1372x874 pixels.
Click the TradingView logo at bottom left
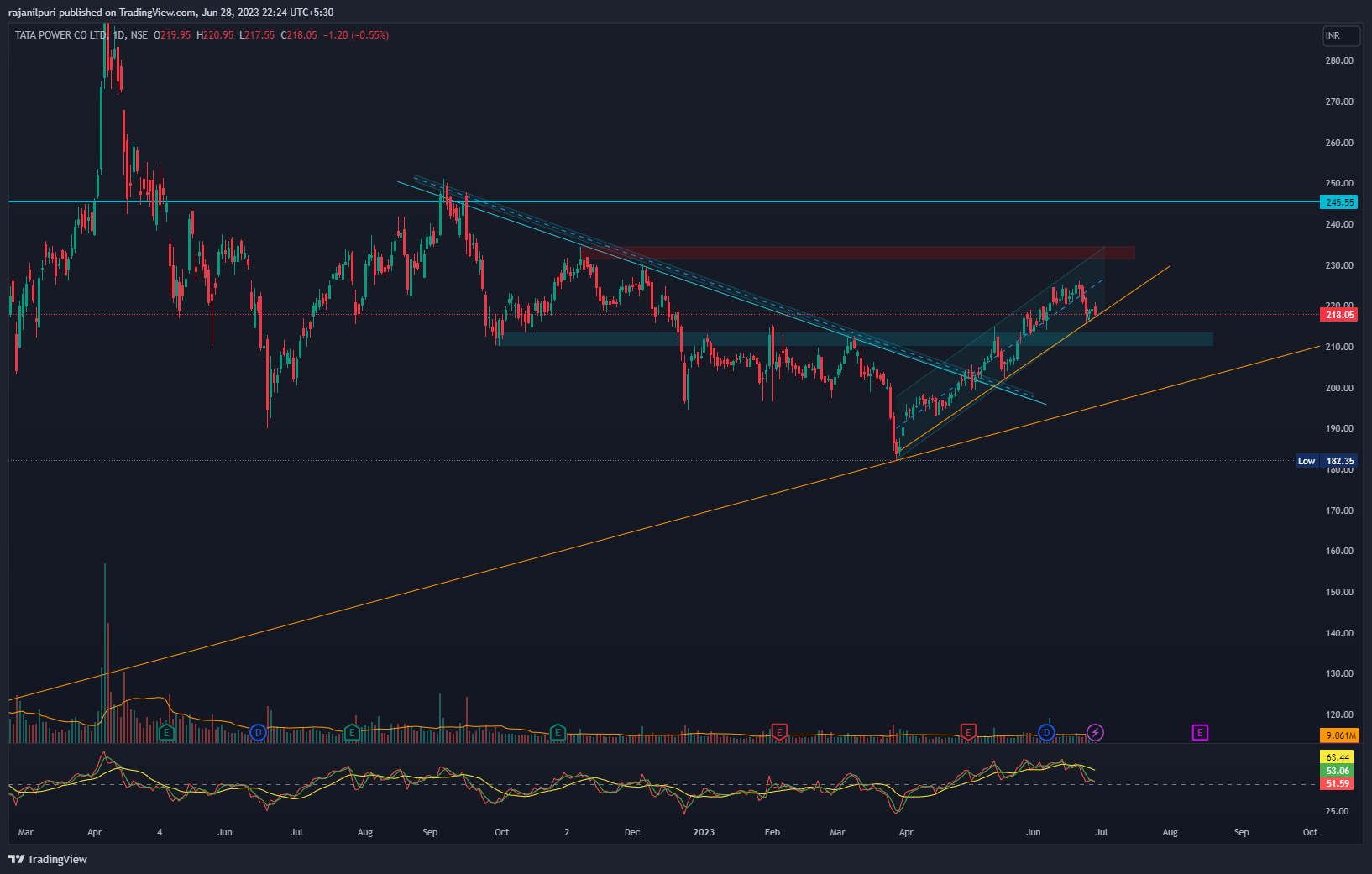coord(48,859)
